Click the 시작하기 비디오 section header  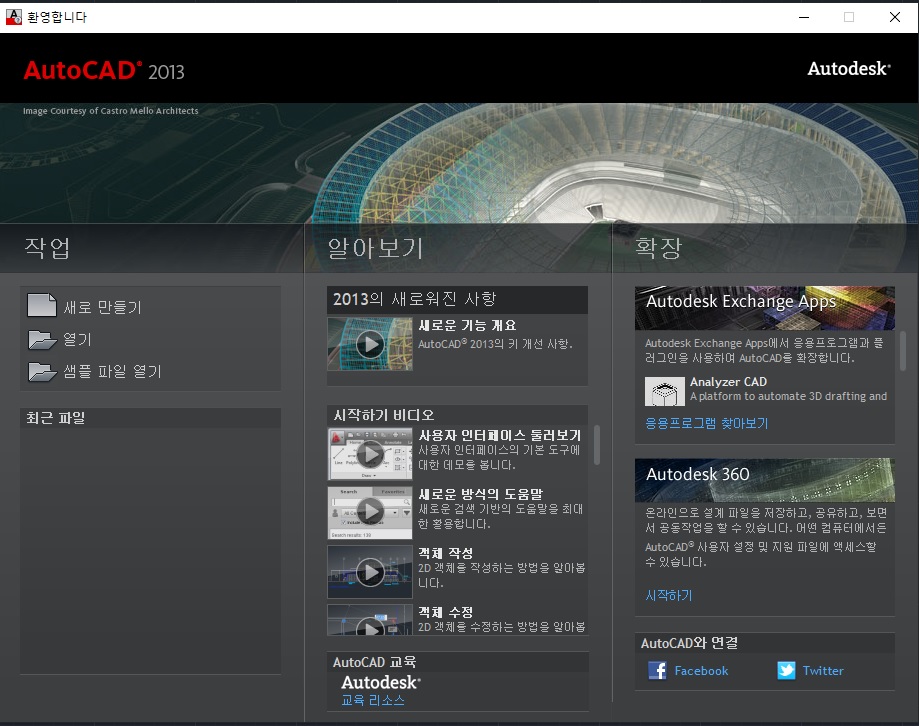[x=457, y=415]
